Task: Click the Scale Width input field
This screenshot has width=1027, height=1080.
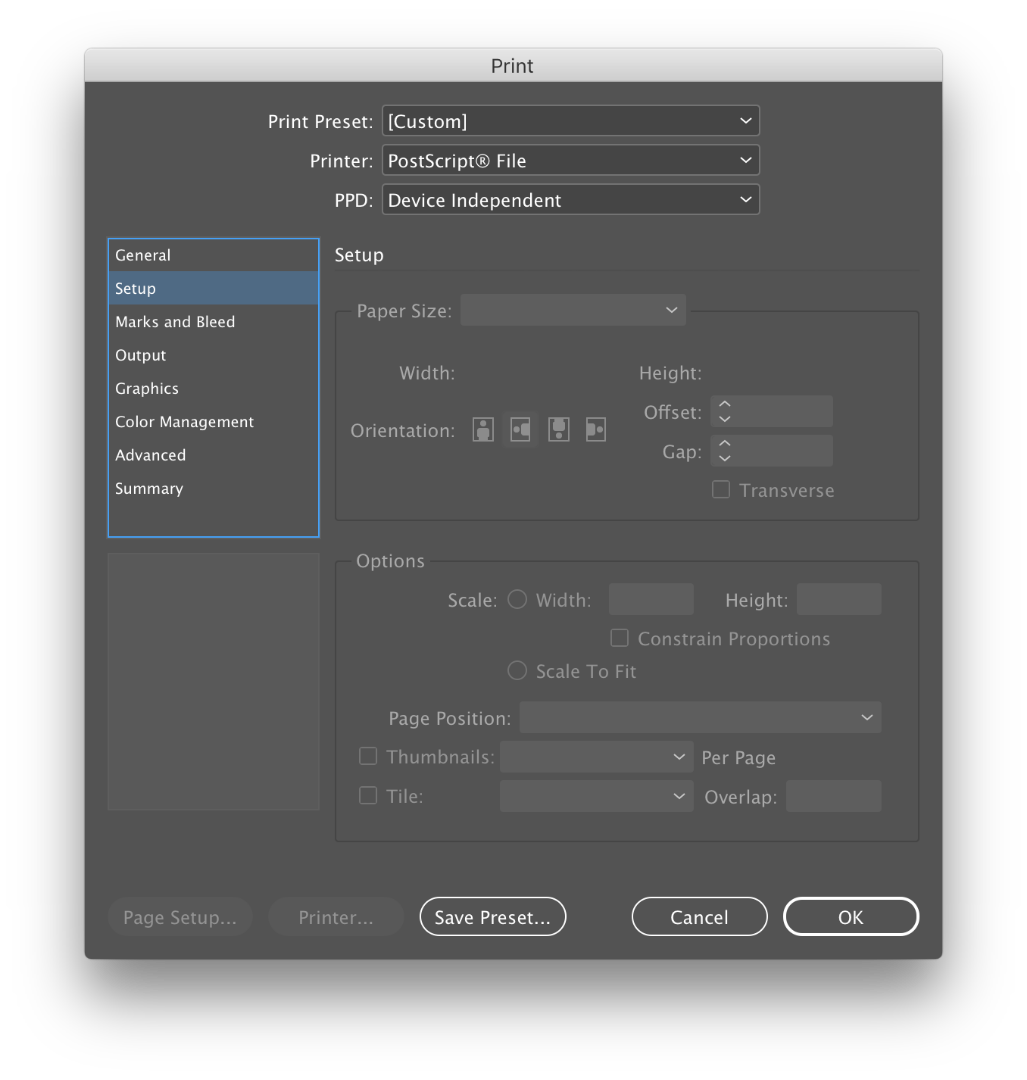Action: click(651, 600)
